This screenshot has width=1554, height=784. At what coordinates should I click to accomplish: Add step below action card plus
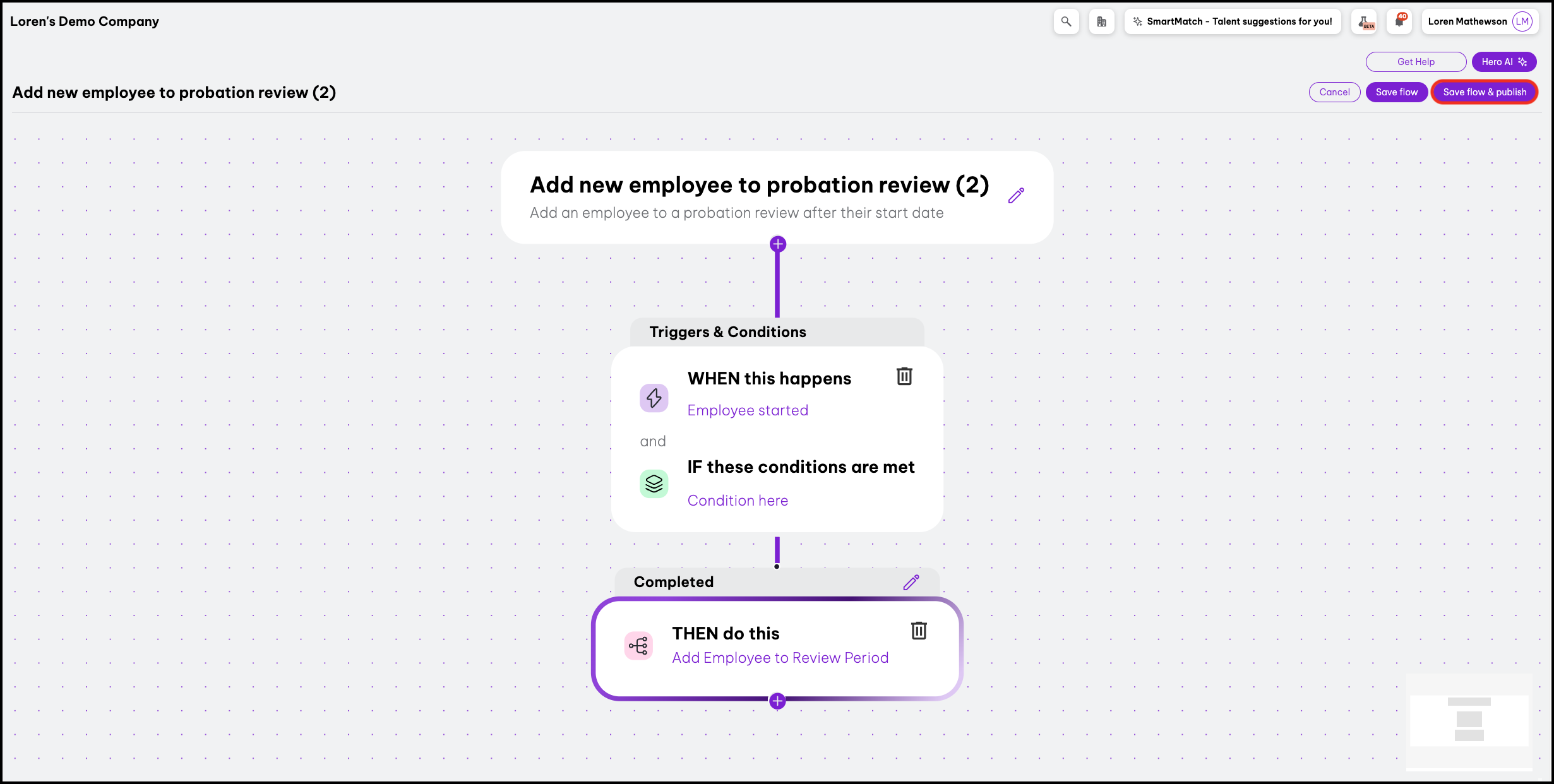coord(777,701)
